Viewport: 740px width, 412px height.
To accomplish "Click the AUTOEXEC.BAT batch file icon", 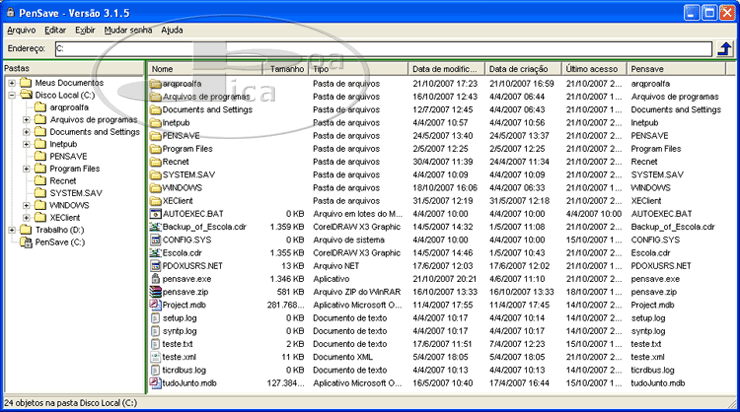I will click(x=155, y=214).
